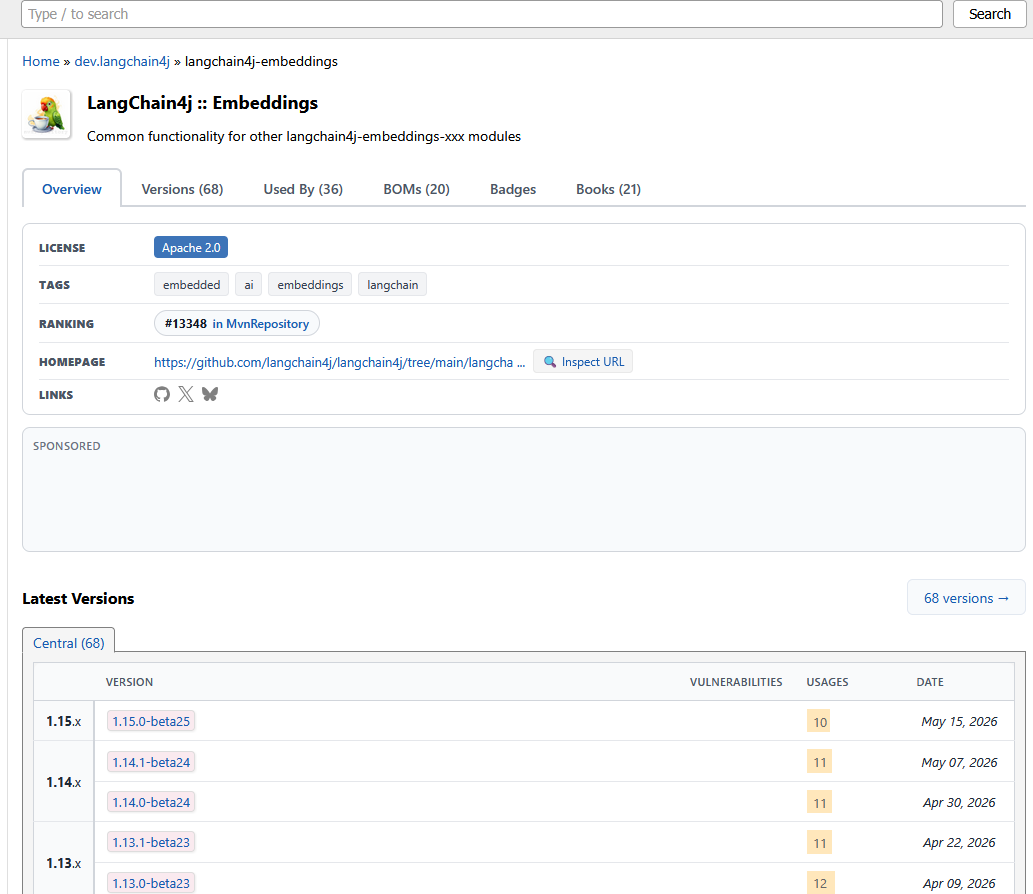Open dev.langchain4j breadcrumb link

[x=122, y=61]
